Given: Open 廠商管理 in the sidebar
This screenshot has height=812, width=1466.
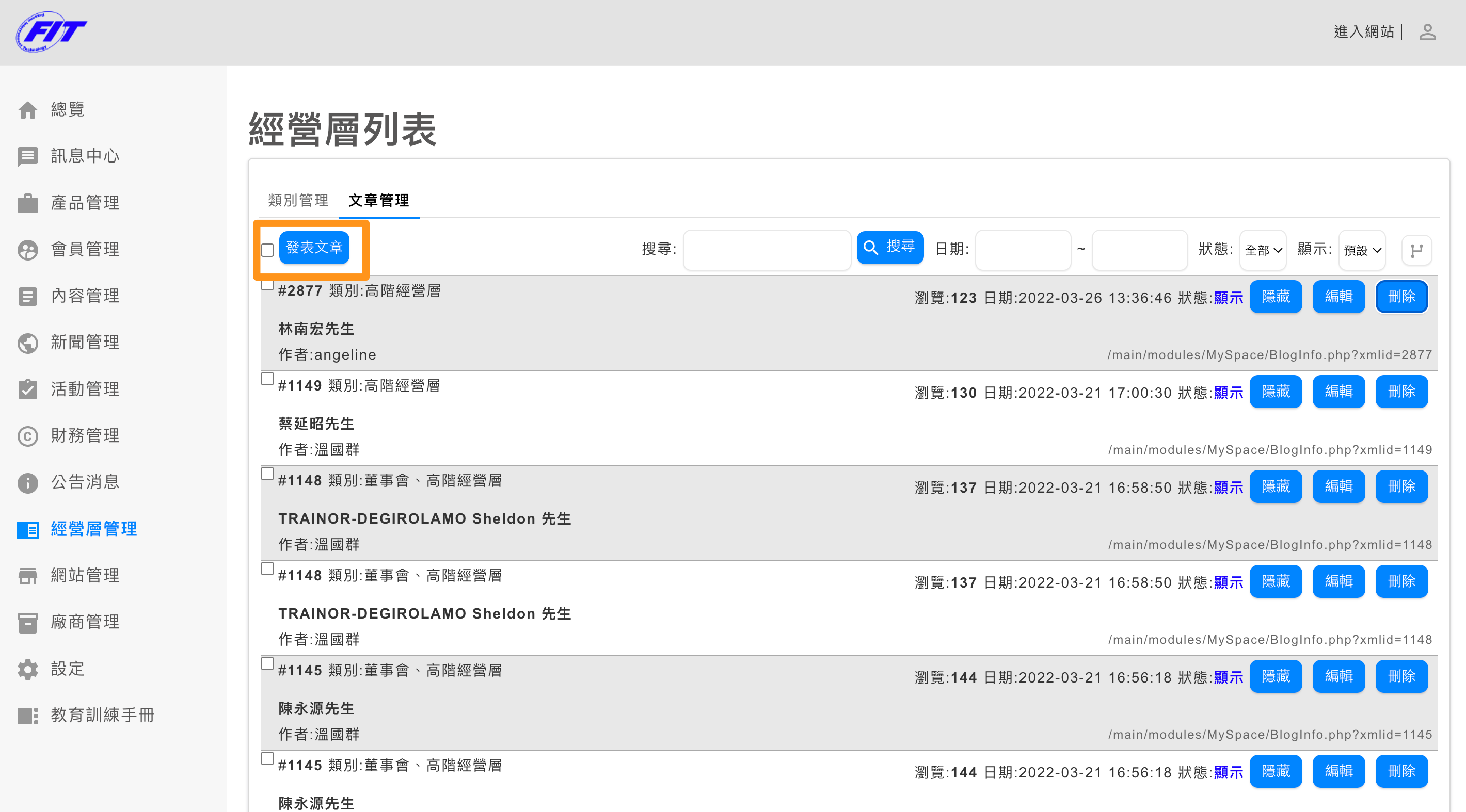Looking at the screenshot, I should coord(85,622).
